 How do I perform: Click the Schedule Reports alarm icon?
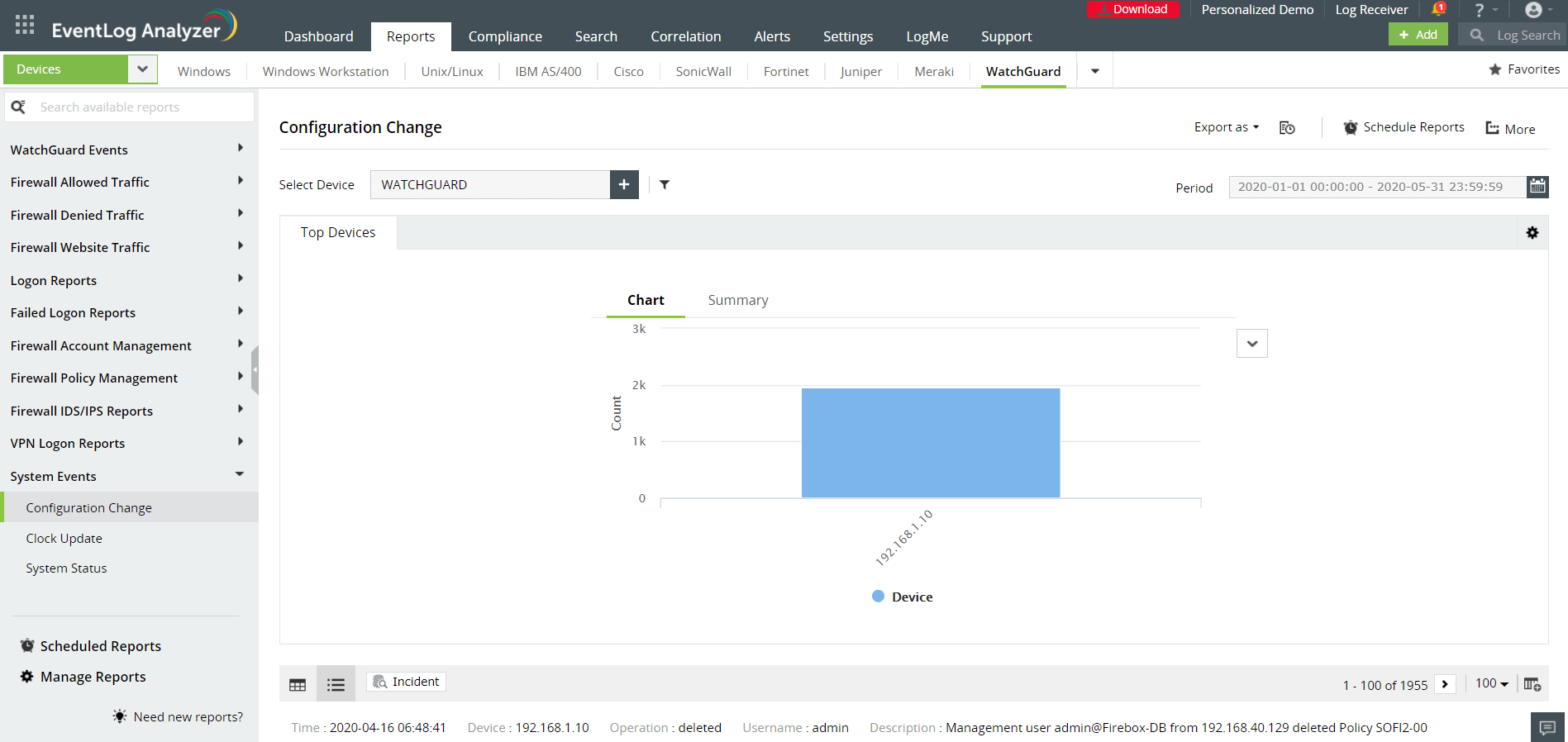[x=1351, y=127]
